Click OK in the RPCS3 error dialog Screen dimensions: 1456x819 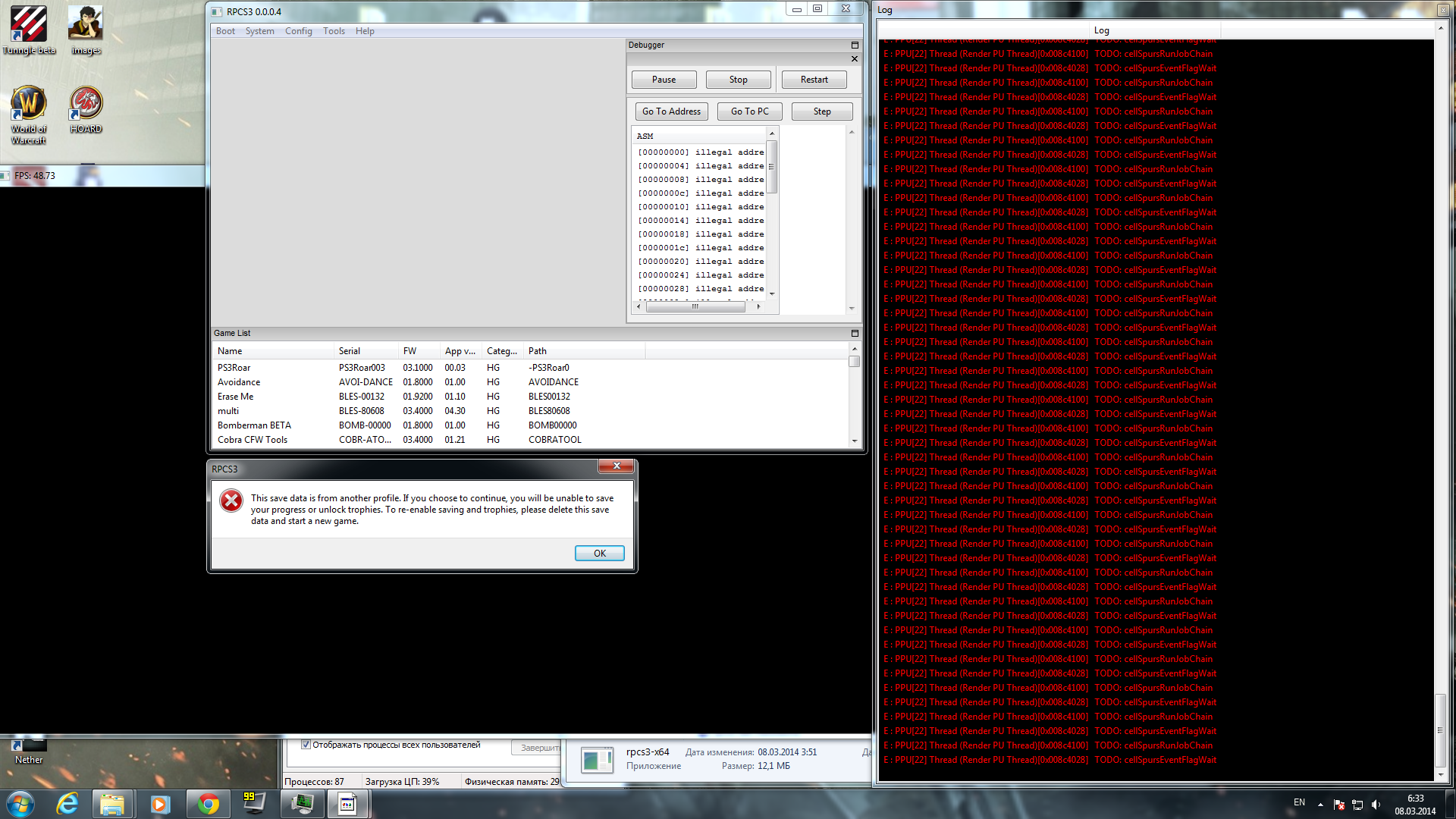(599, 554)
